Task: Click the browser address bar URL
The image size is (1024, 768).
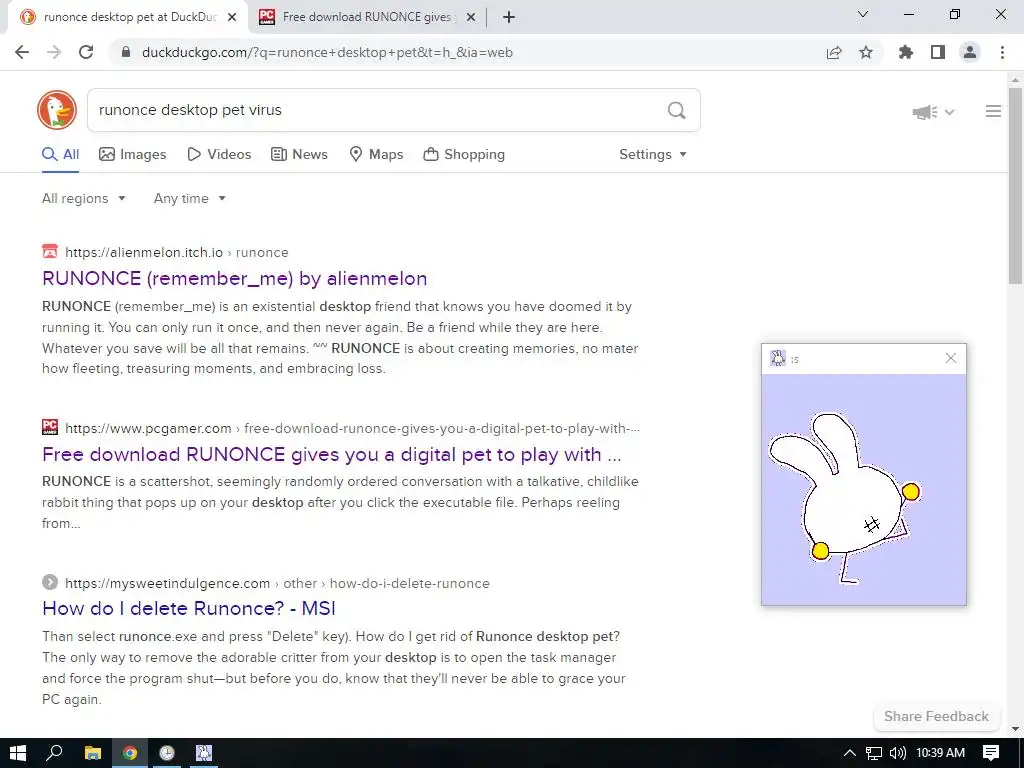Action: 327,52
